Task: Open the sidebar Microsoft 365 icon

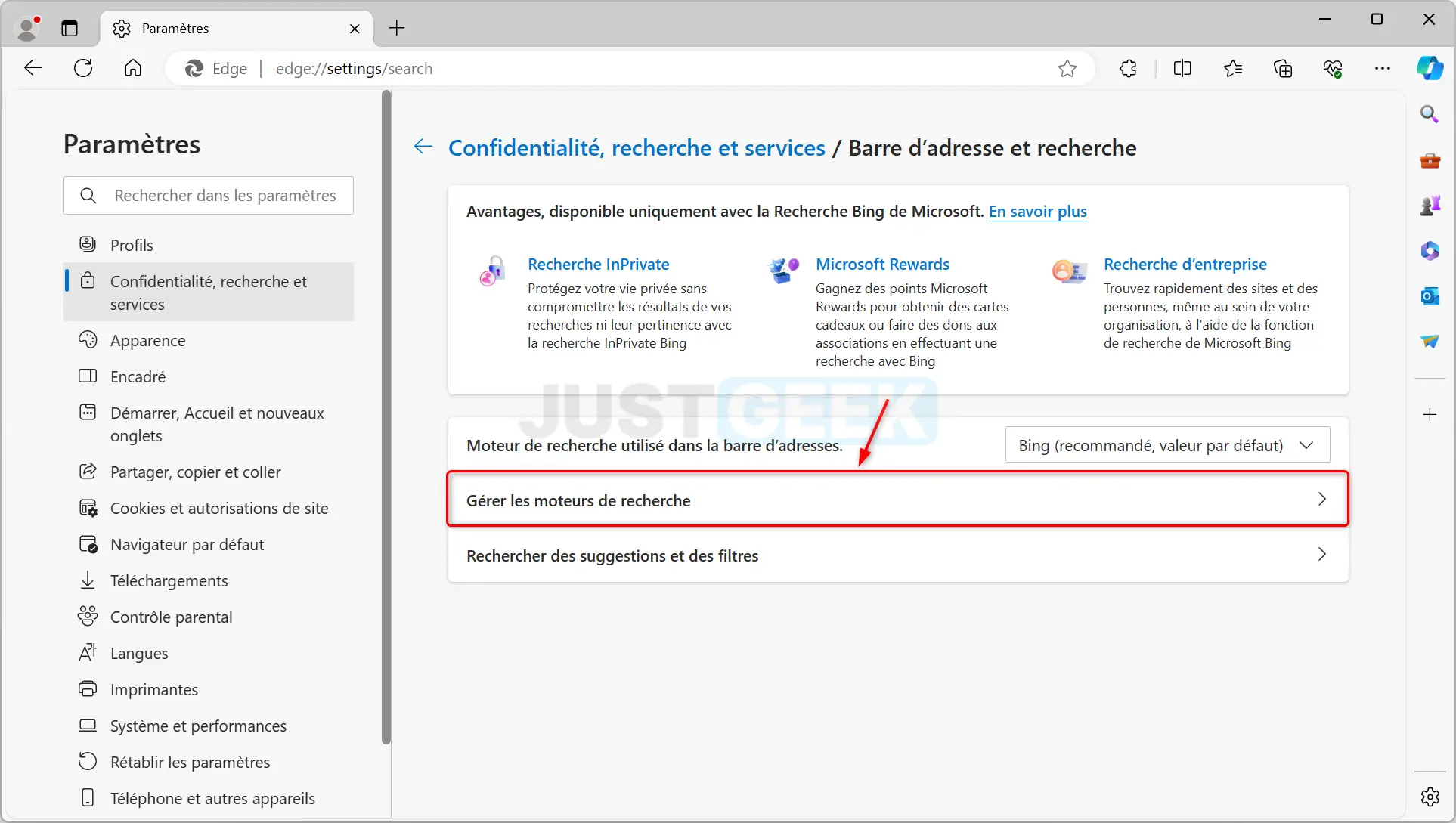Action: pyautogui.click(x=1430, y=251)
